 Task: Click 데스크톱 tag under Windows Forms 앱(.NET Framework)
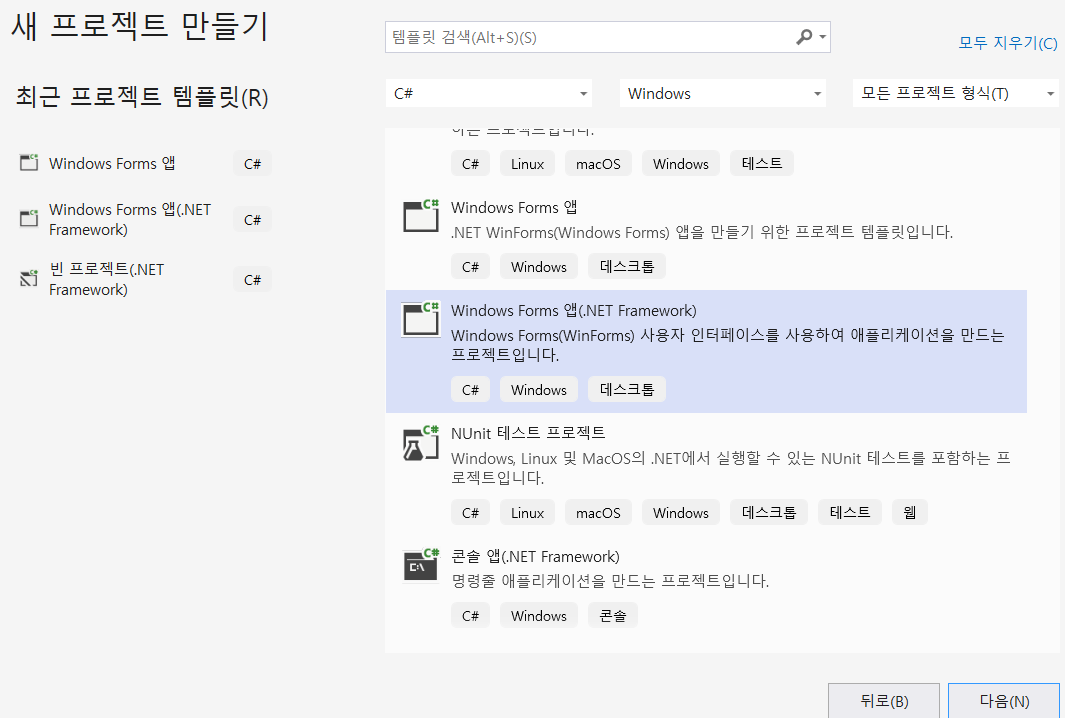(626, 389)
